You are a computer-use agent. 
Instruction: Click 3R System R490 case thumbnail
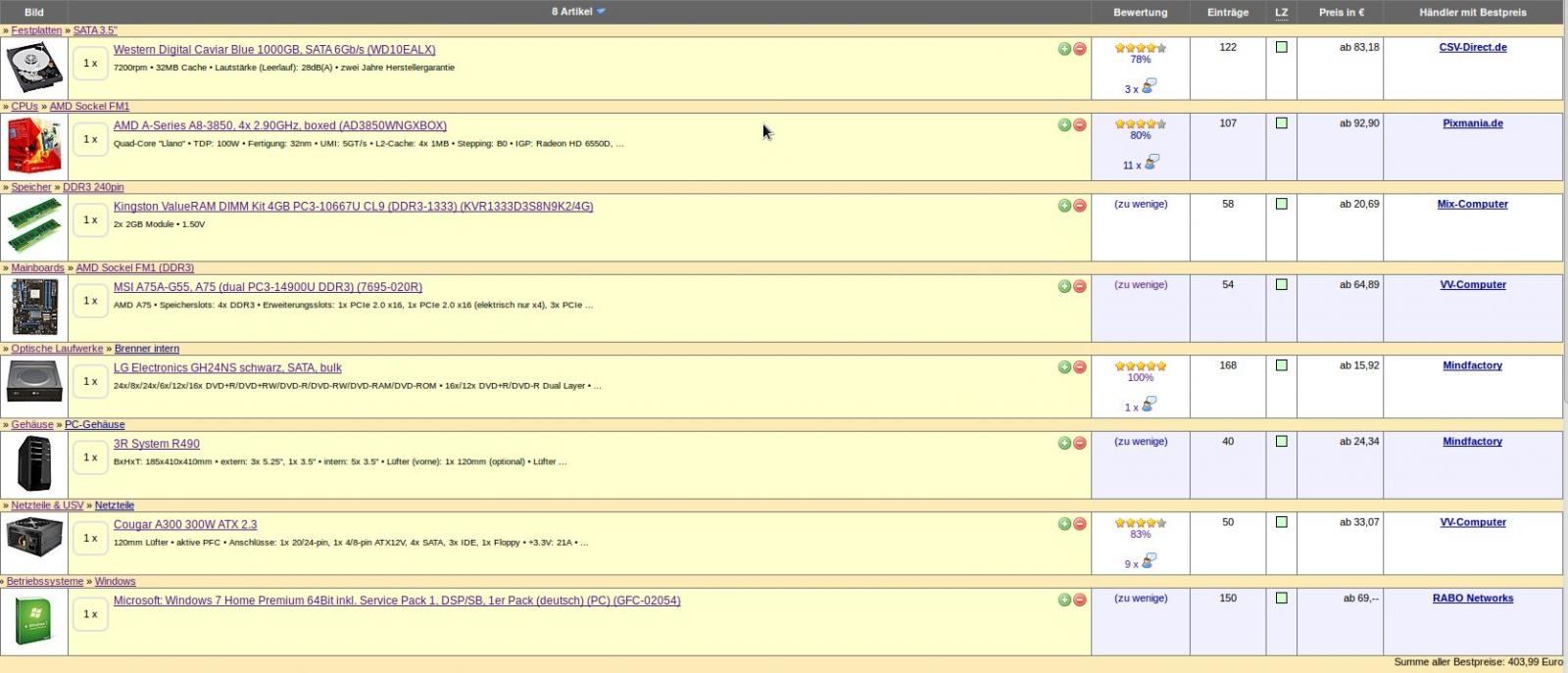pyautogui.click(x=34, y=463)
